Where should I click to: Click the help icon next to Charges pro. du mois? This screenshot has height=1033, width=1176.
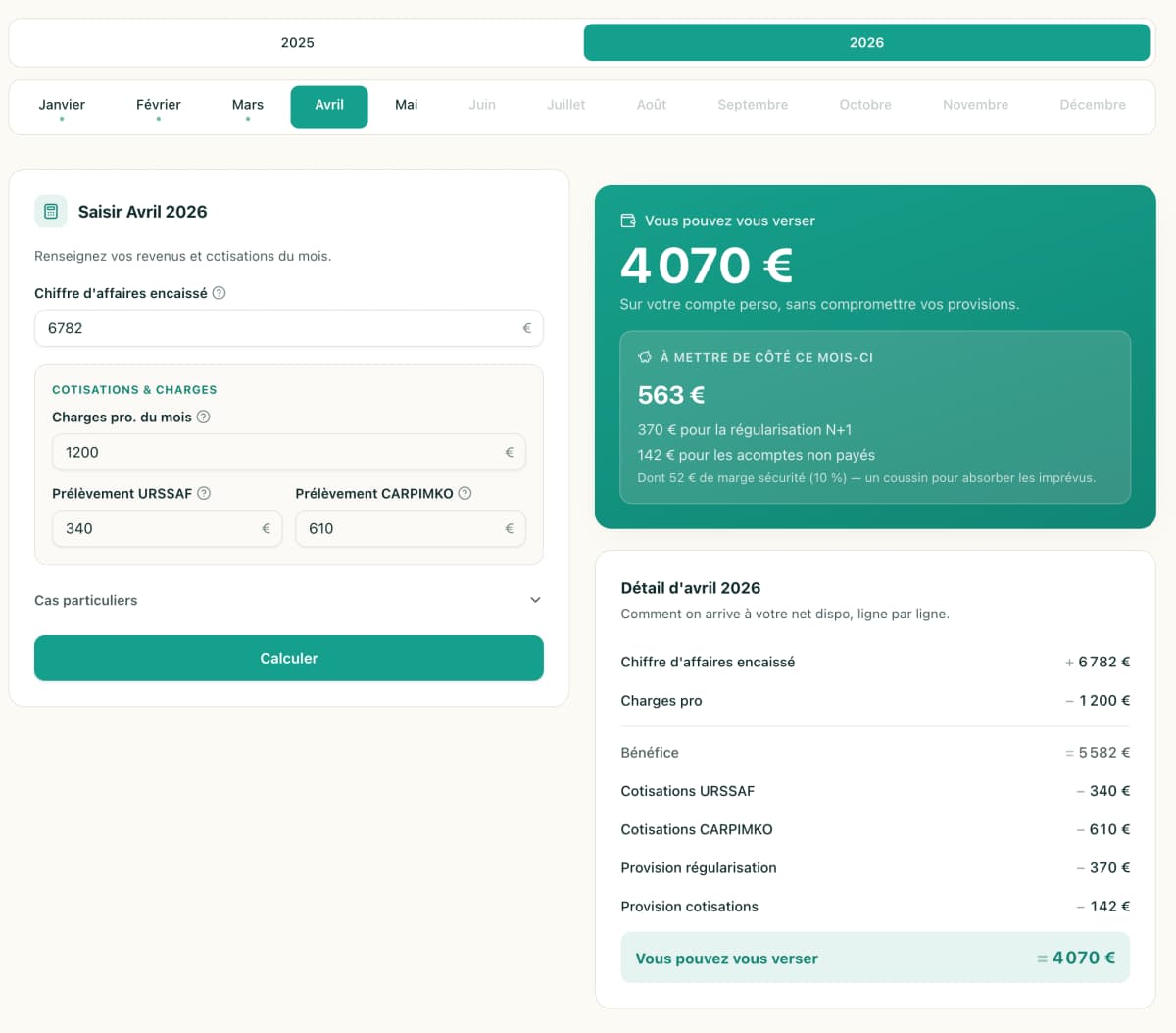tap(204, 417)
